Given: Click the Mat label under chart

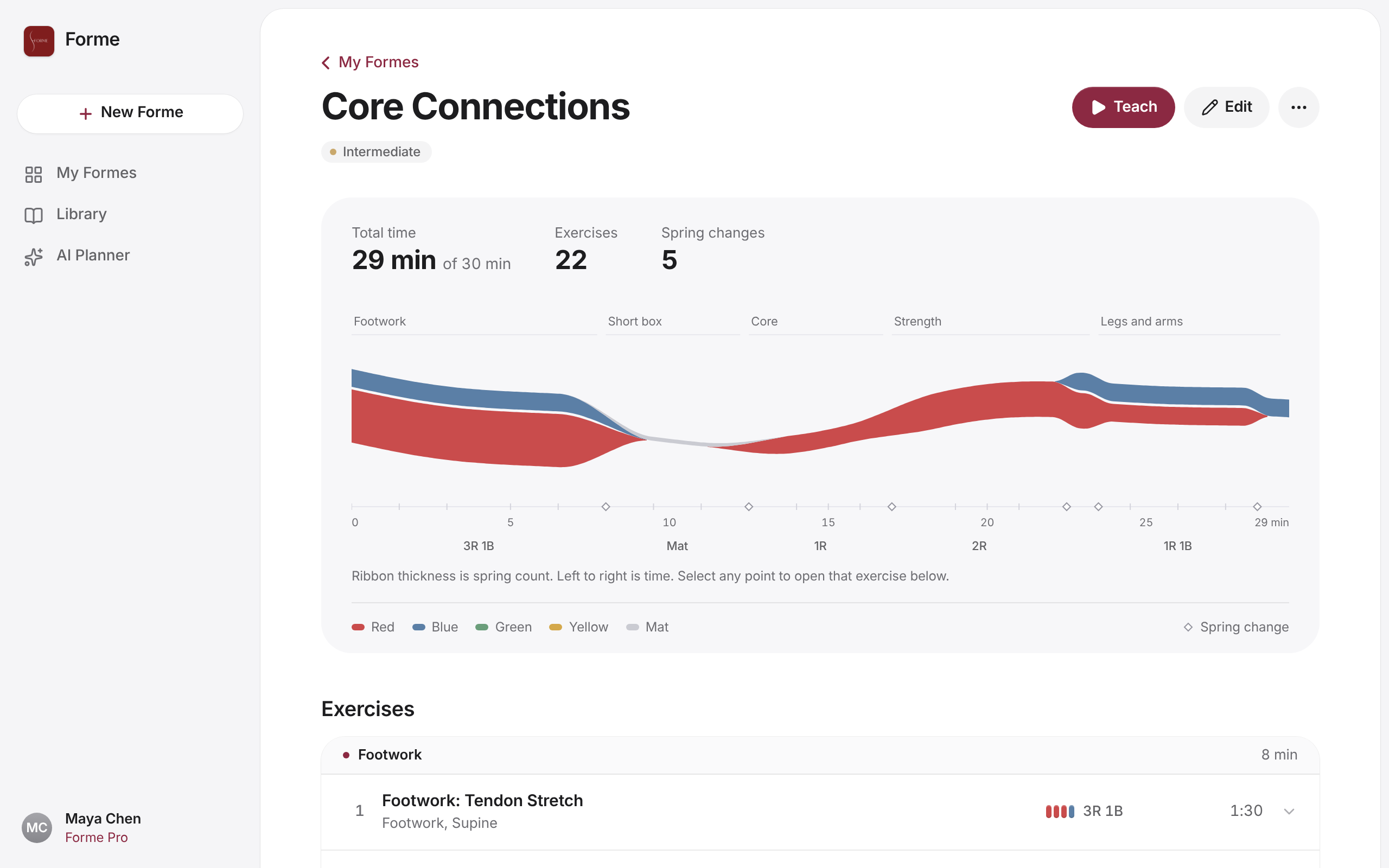Looking at the screenshot, I should point(677,546).
